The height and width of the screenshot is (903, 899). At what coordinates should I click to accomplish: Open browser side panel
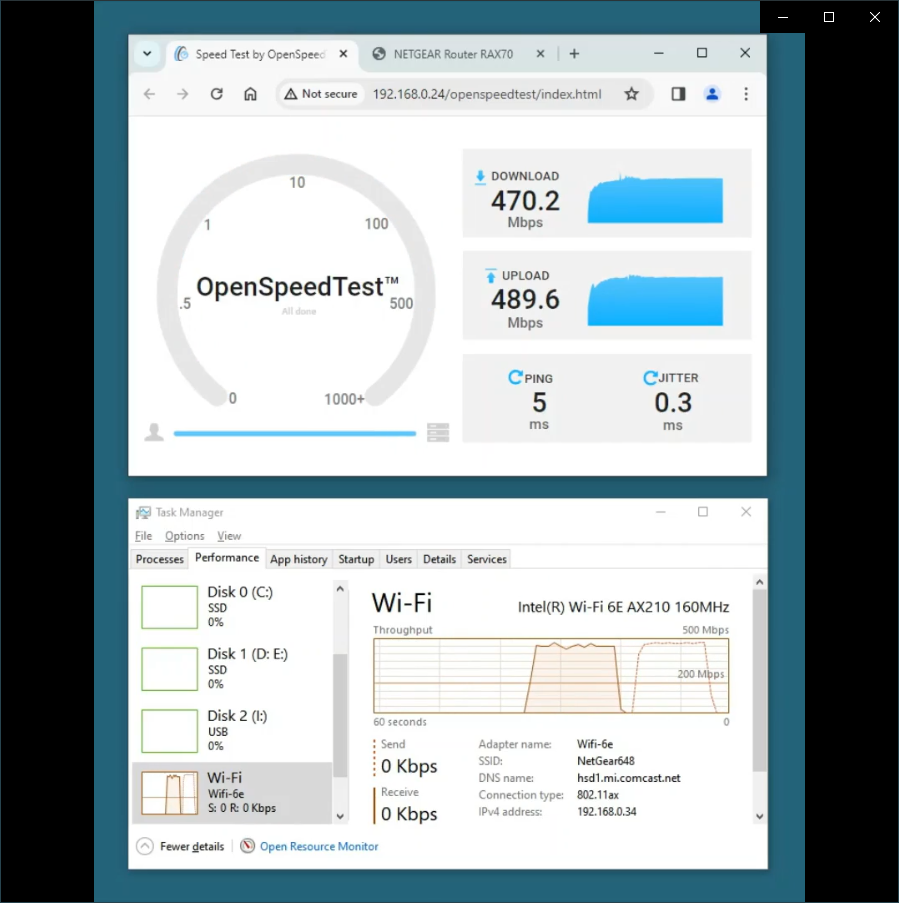pos(678,94)
